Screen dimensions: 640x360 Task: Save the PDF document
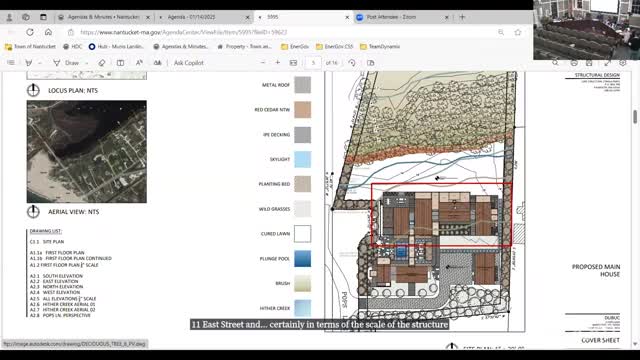tap(589, 63)
